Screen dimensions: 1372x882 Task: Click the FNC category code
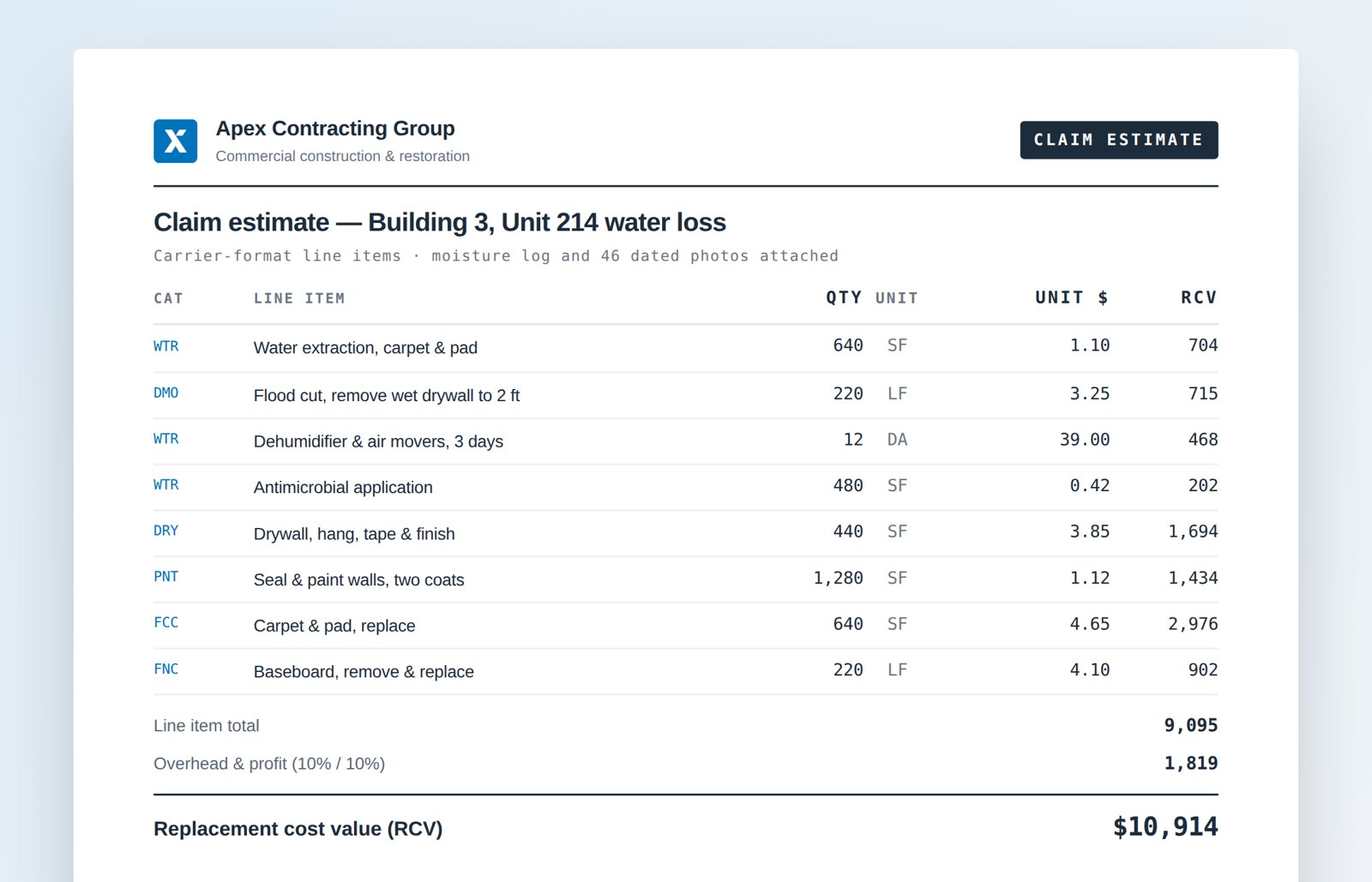[166, 669]
